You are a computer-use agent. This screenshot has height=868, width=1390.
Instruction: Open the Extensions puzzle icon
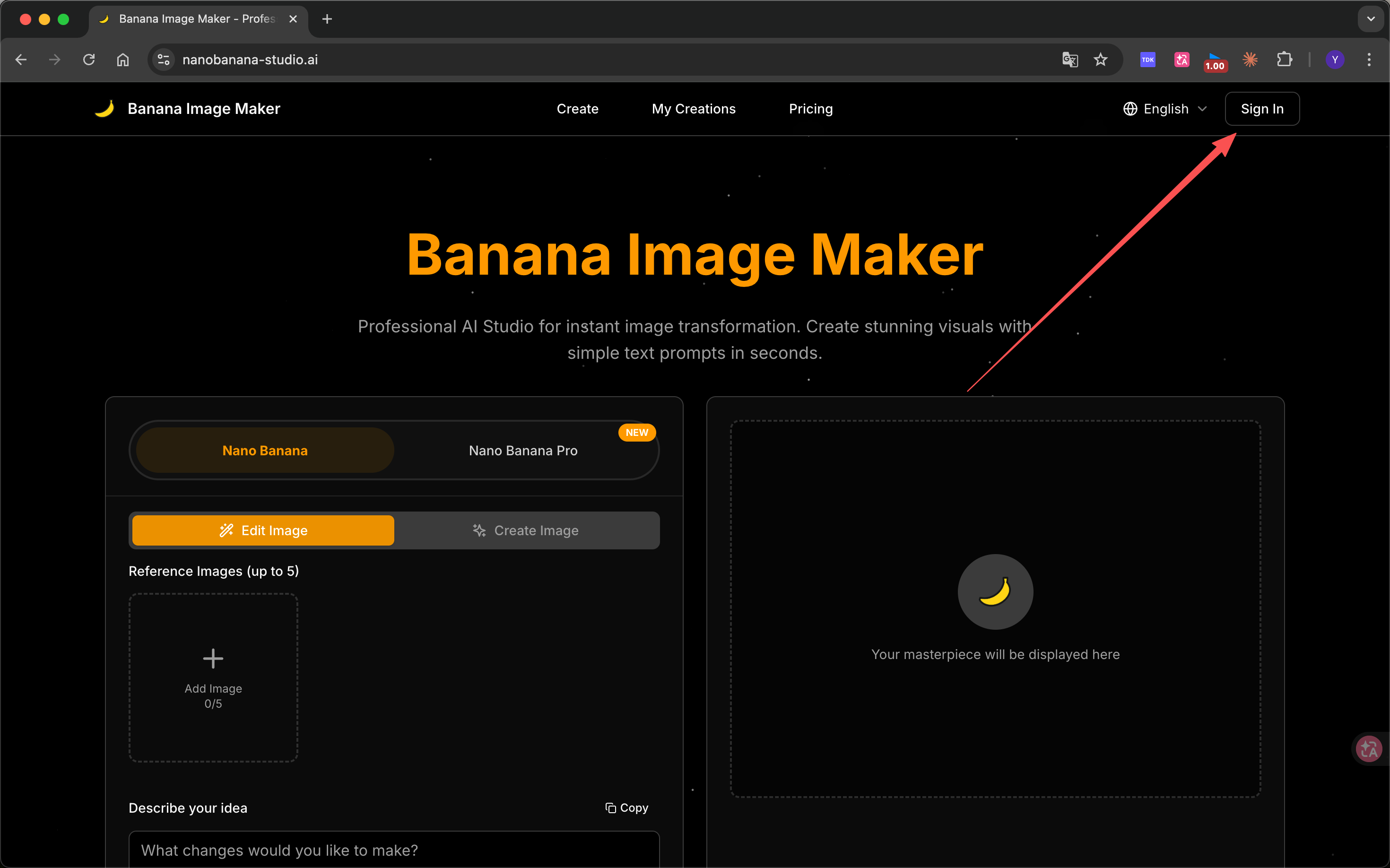(x=1285, y=60)
